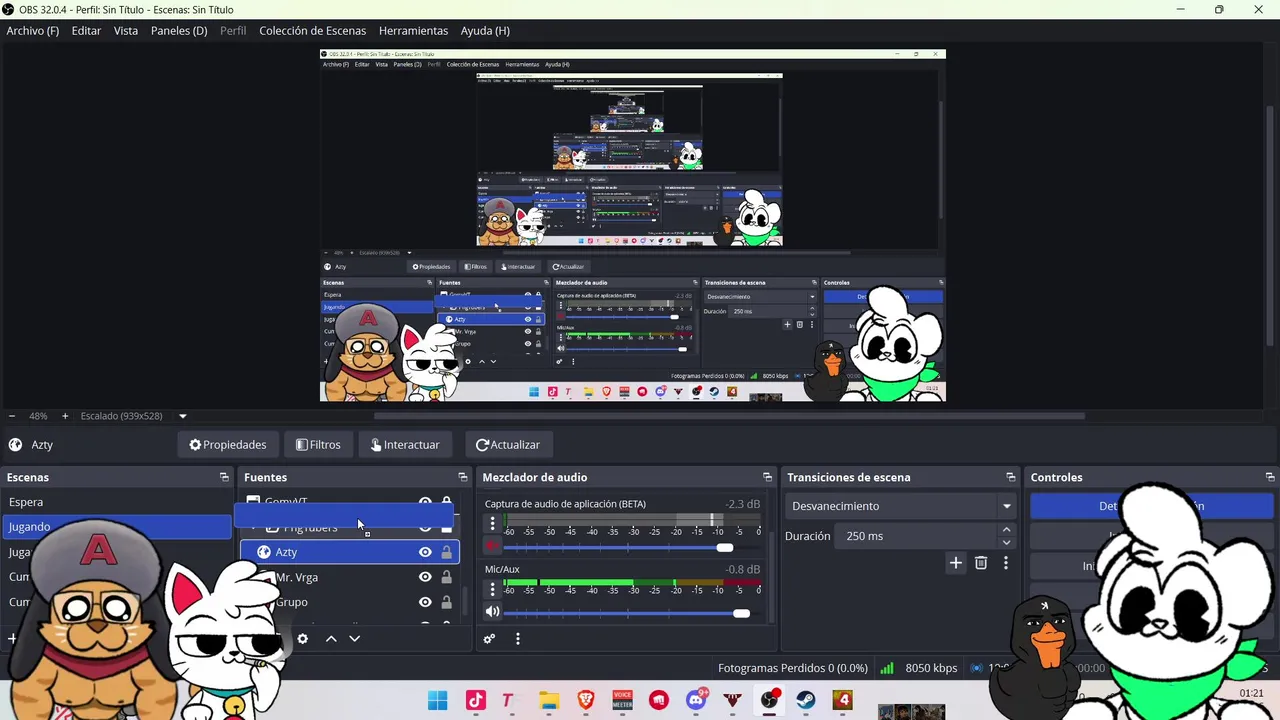Open Discord from the taskbar
Viewport: 1280px width, 720px height.
coord(696,700)
